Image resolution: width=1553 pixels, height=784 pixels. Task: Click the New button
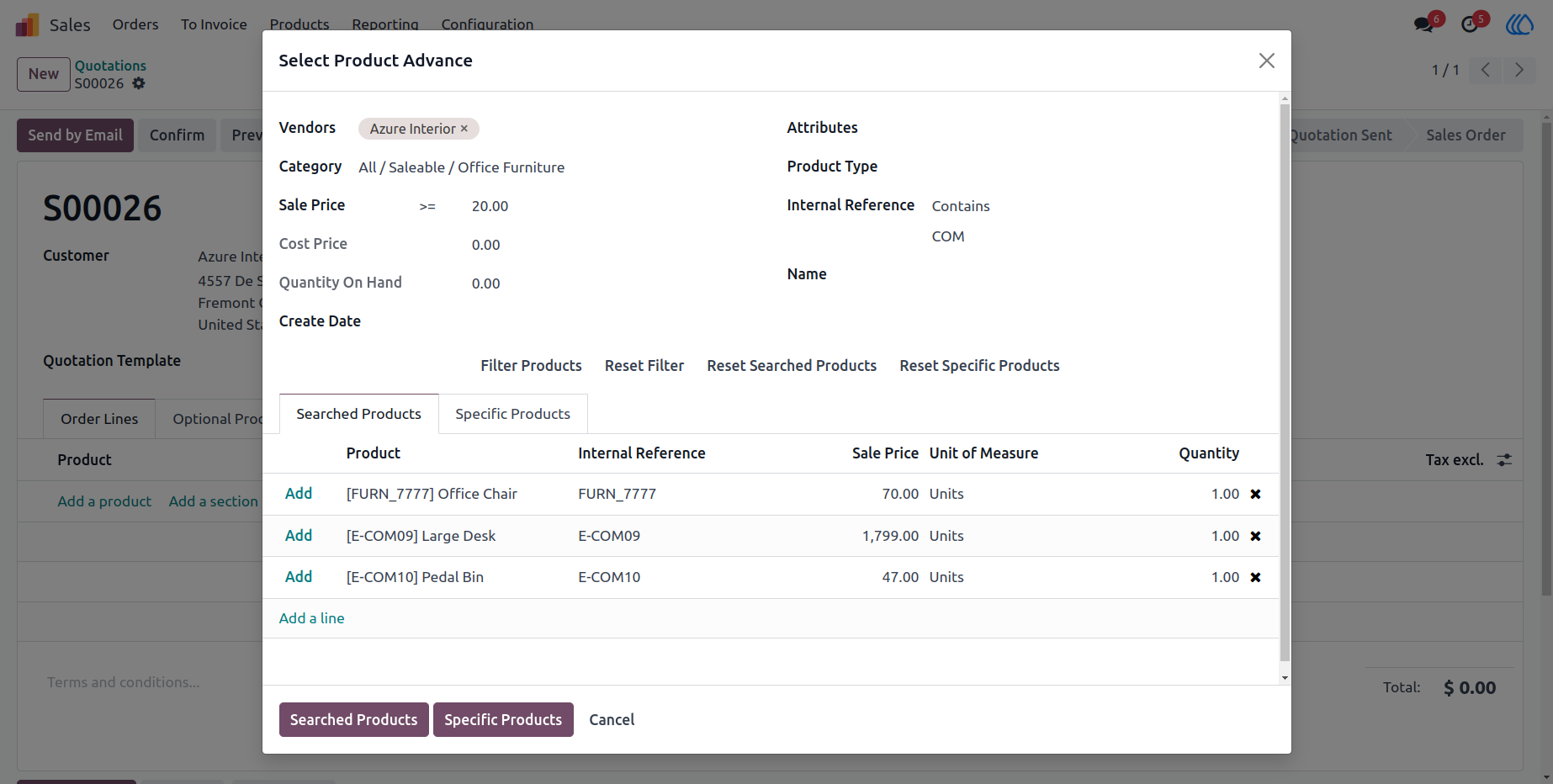click(44, 74)
